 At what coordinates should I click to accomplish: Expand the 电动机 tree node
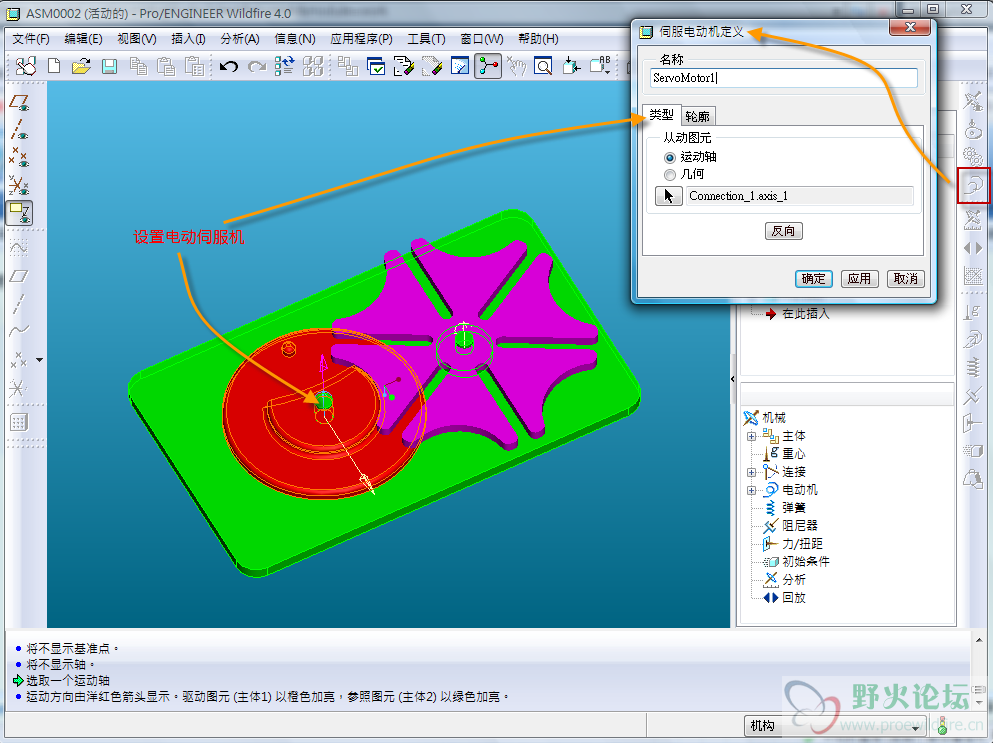pyautogui.click(x=751, y=490)
